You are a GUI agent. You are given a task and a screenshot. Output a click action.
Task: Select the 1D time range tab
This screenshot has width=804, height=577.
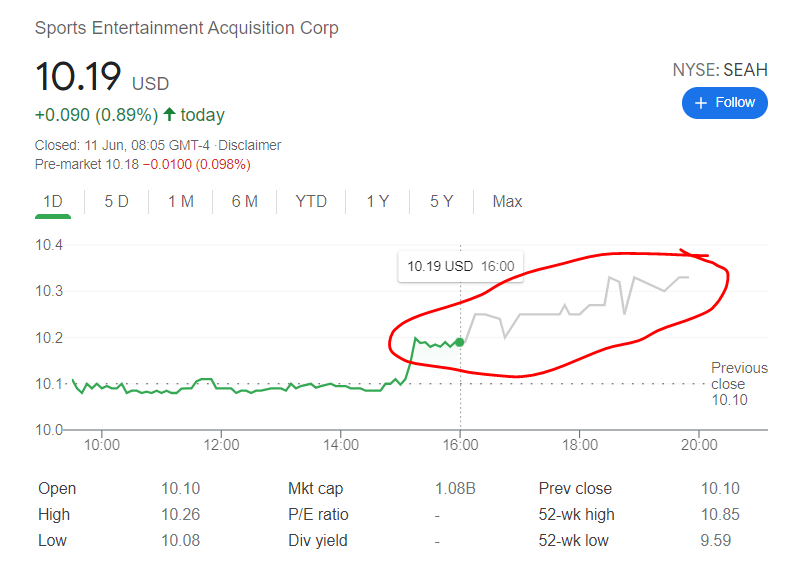(53, 202)
